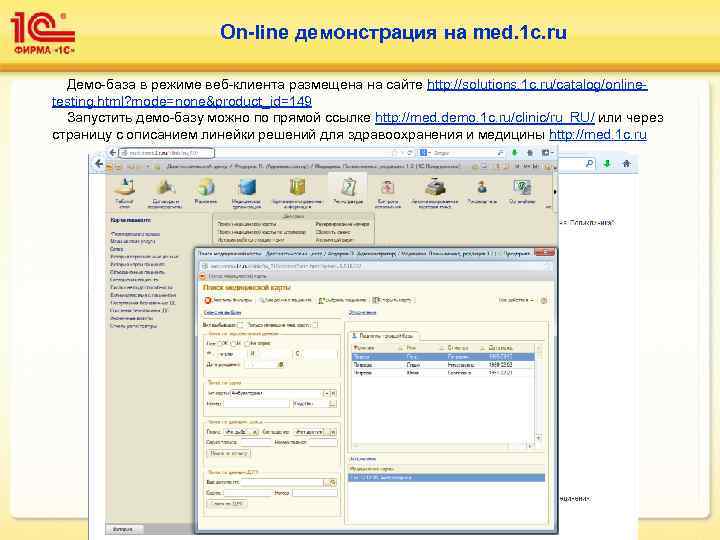Select the highlighted clipboard registry section icon

tap(348, 187)
